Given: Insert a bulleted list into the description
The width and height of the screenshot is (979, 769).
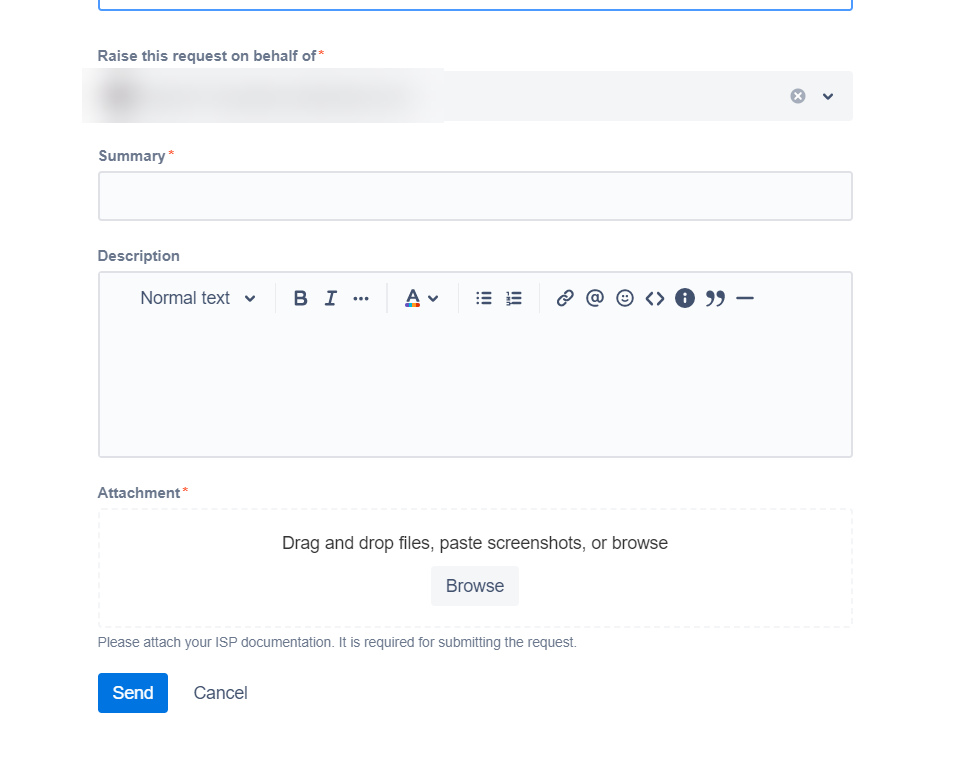Looking at the screenshot, I should [x=483, y=297].
